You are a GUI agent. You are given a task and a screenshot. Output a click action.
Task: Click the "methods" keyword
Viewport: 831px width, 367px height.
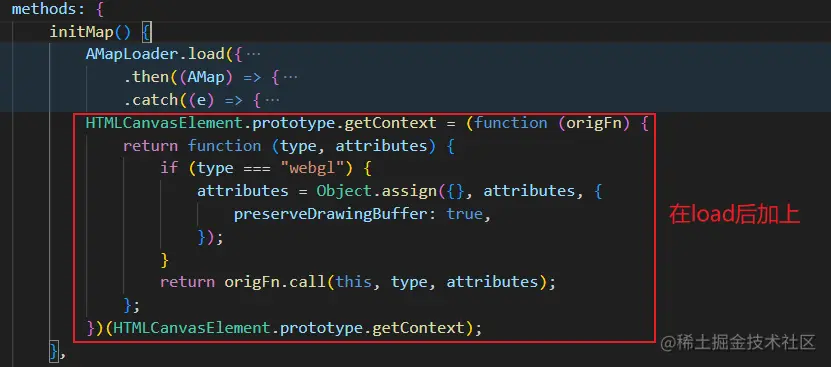[x=44, y=9]
